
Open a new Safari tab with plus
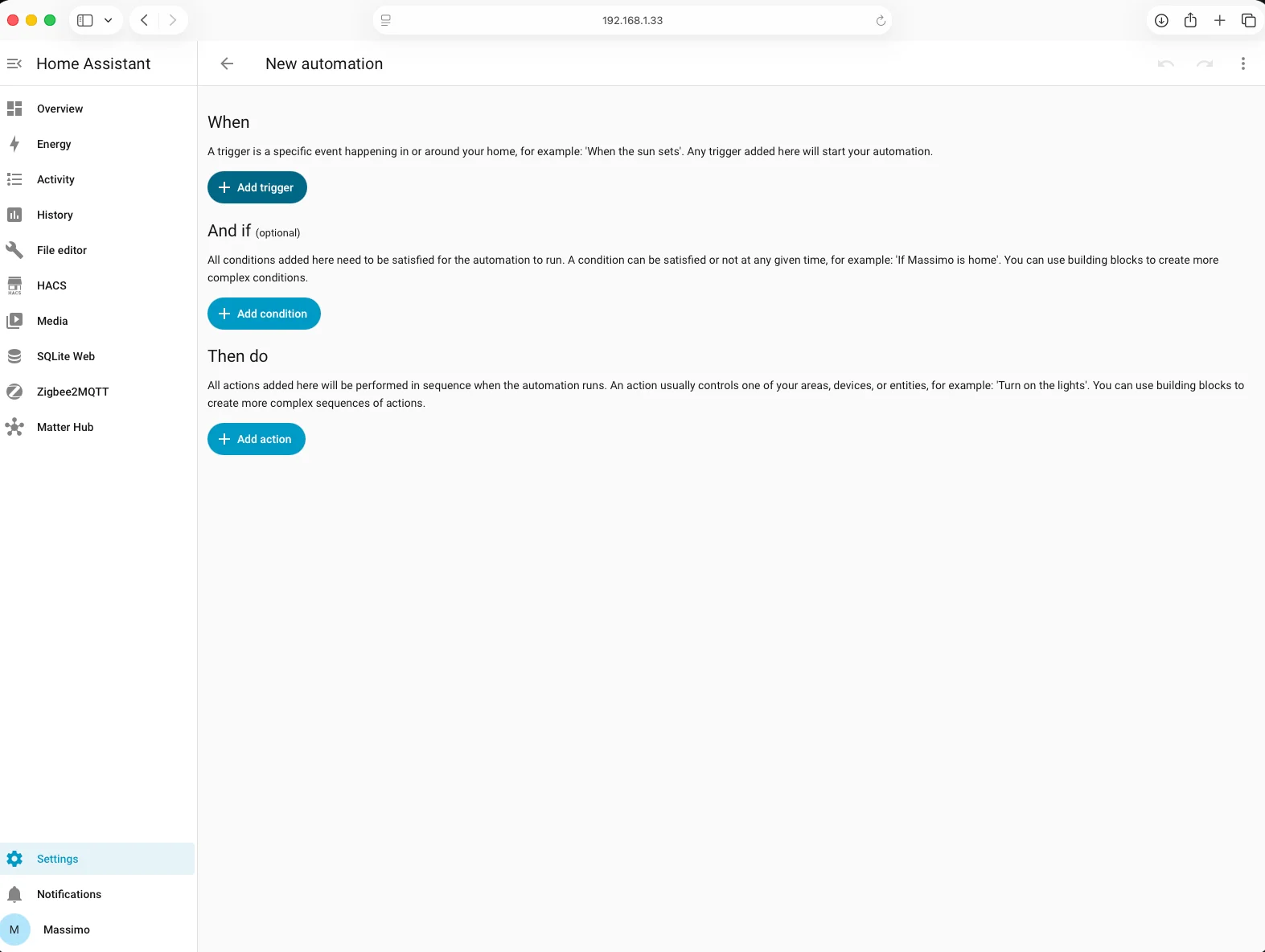coord(1220,20)
